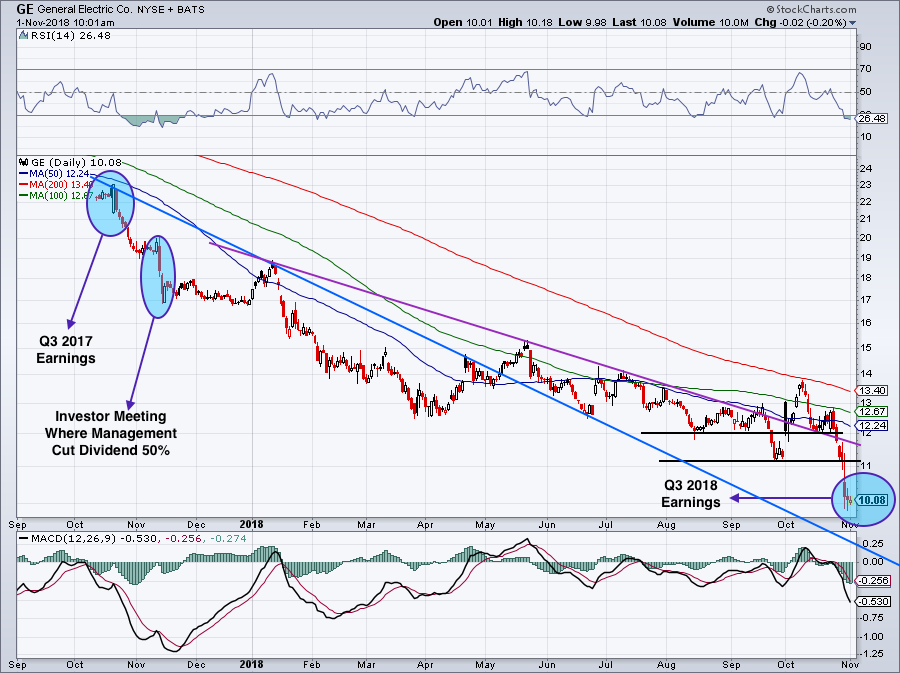Click Dec on the MACD panel date axis
Screen dimensions: 900x673
point(196,664)
